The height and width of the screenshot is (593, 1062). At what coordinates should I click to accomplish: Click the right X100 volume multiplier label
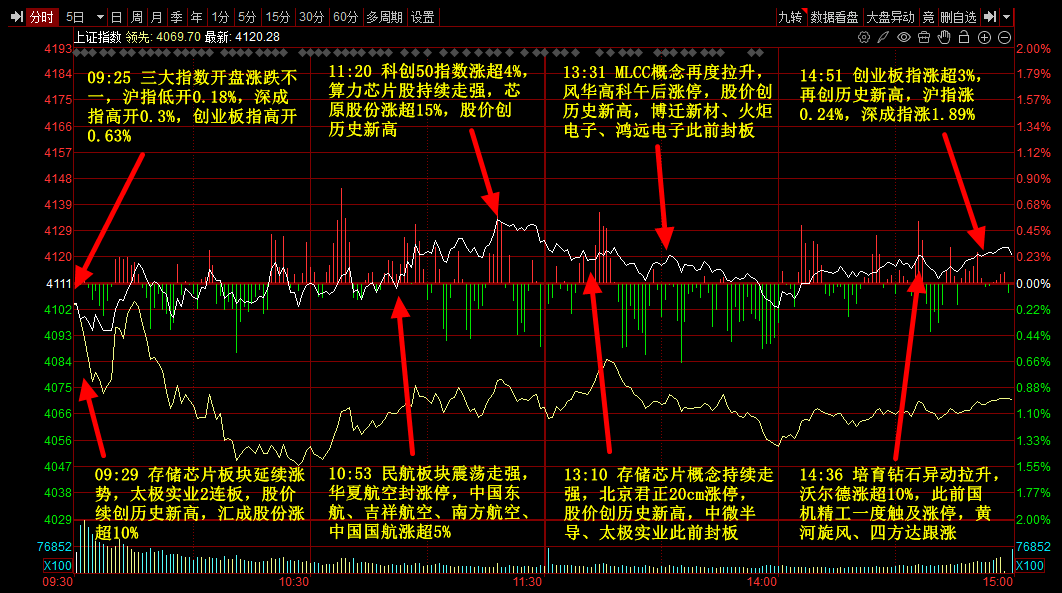[1030, 565]
